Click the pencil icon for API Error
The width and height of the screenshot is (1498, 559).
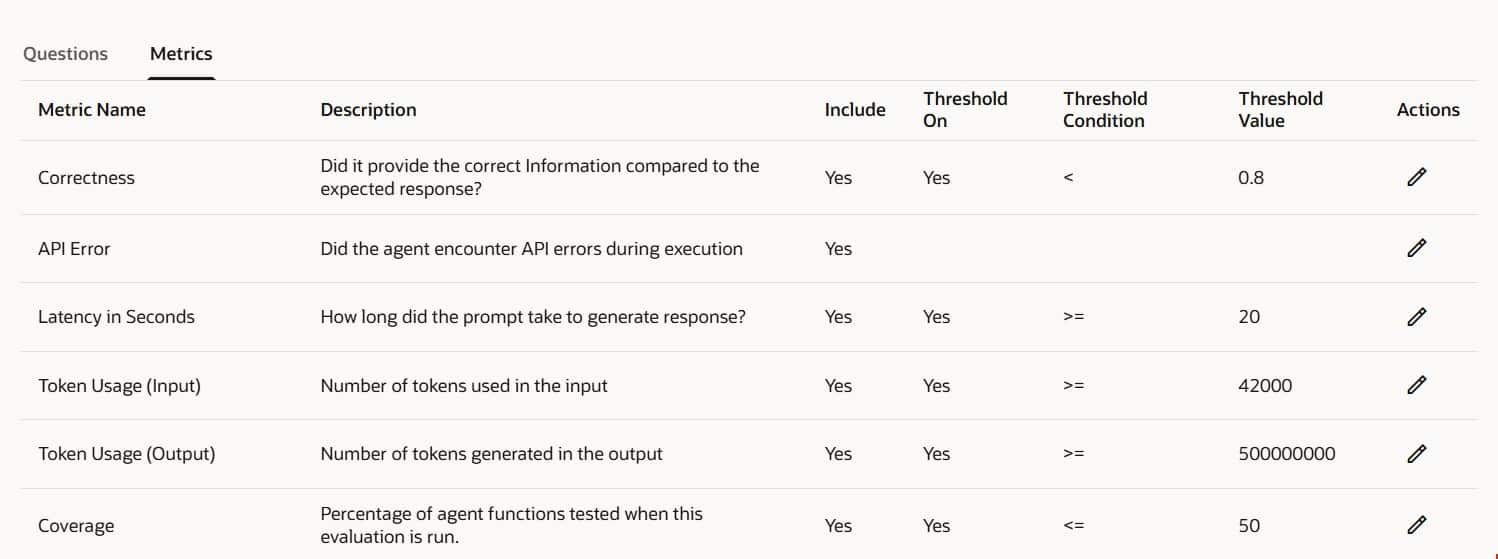point(1416,249)
